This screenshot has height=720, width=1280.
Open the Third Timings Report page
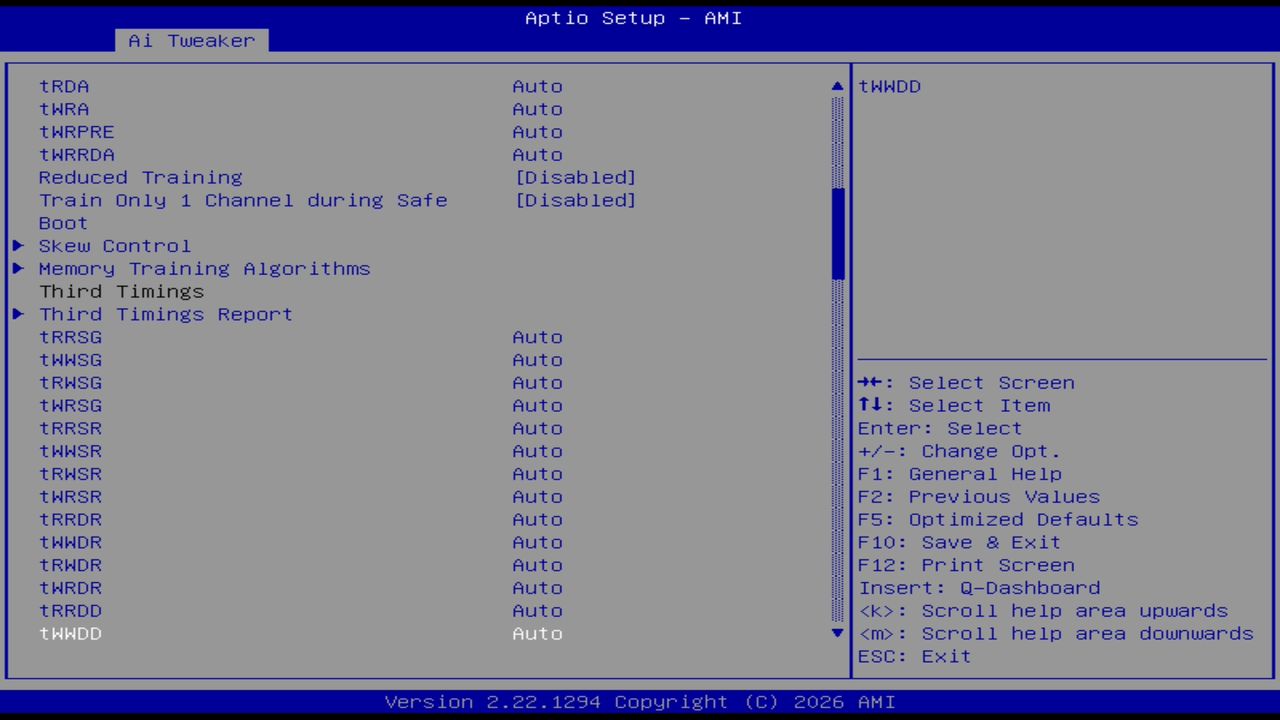(165, 314)
